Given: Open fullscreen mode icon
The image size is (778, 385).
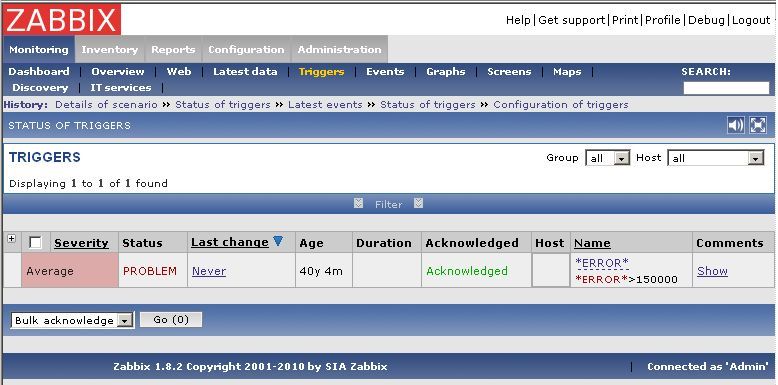Looking at the screenshot, I should [x=758, y=125].
